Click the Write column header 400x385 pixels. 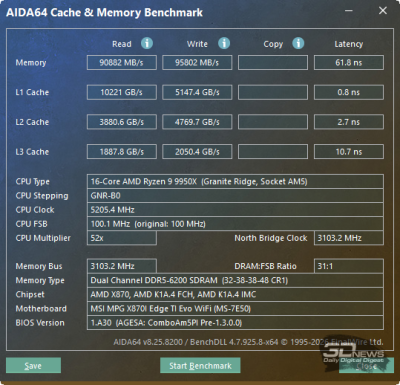click(x=197, y=44)
